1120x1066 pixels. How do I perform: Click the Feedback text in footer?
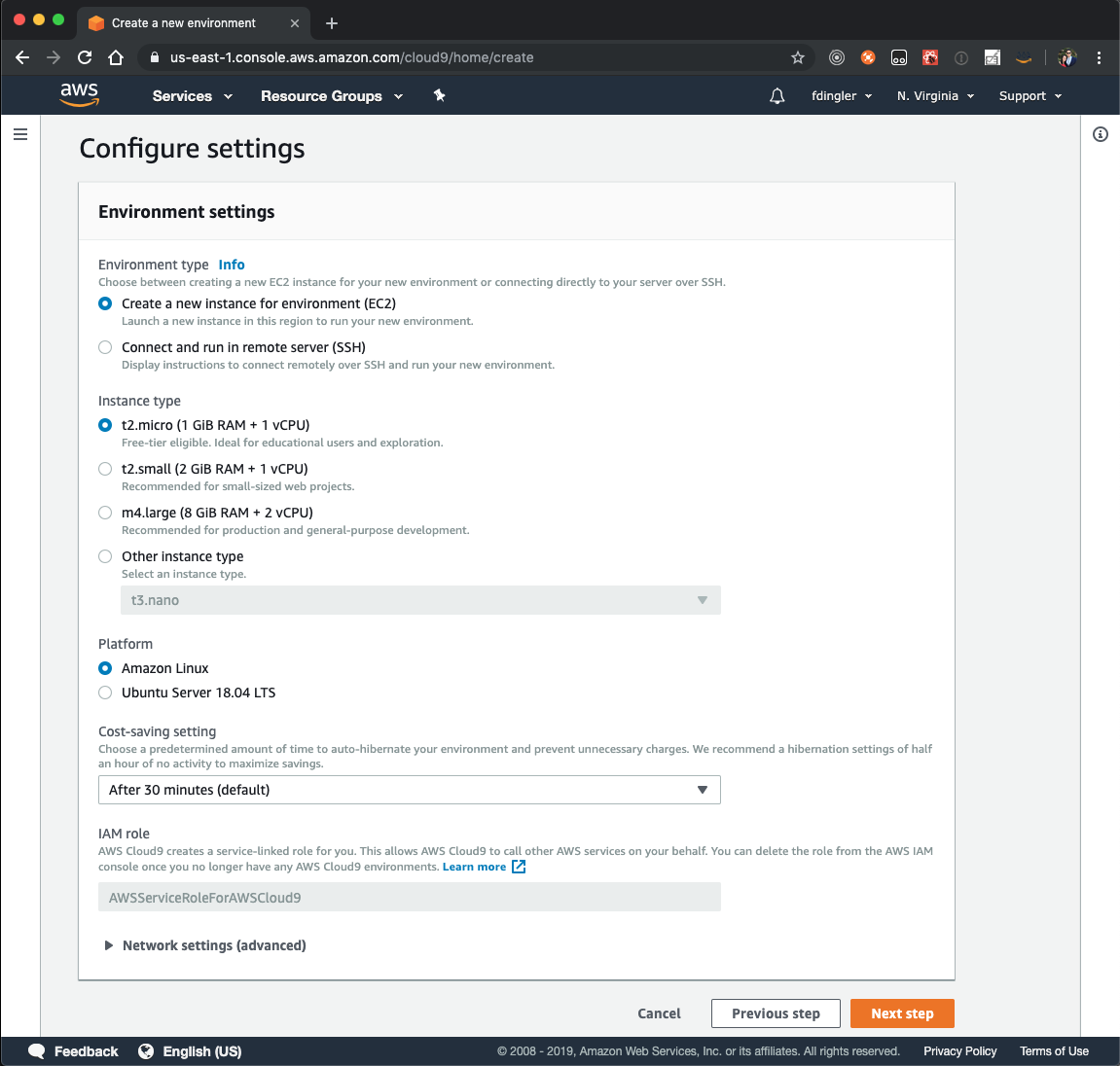click(x=87, y=1051)
